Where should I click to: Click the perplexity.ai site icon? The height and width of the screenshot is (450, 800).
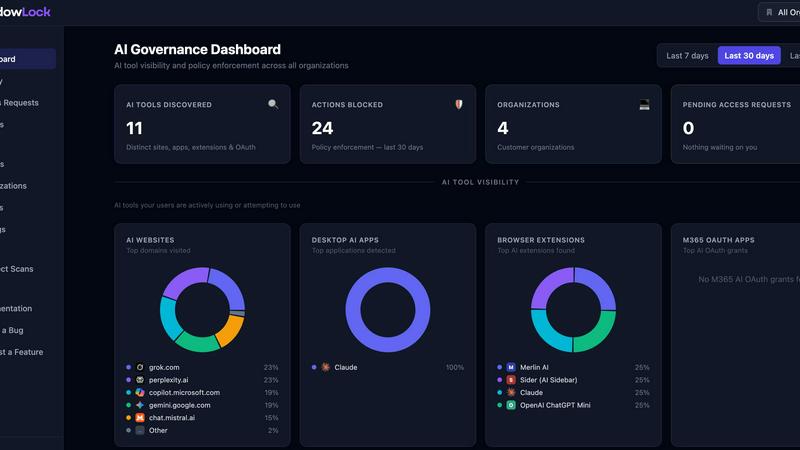click(140, 380)
